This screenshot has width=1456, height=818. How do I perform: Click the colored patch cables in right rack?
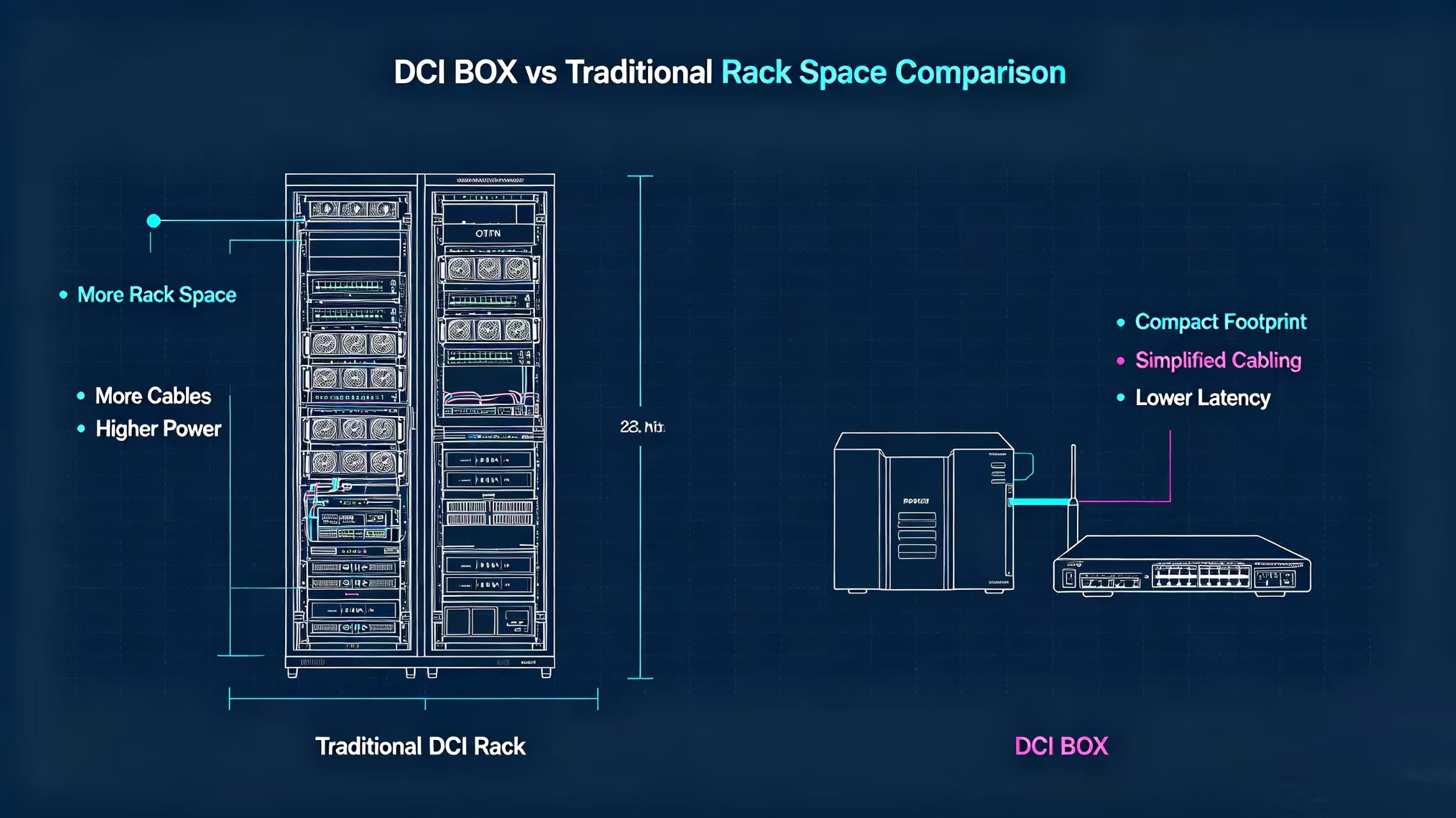(490, 398)
